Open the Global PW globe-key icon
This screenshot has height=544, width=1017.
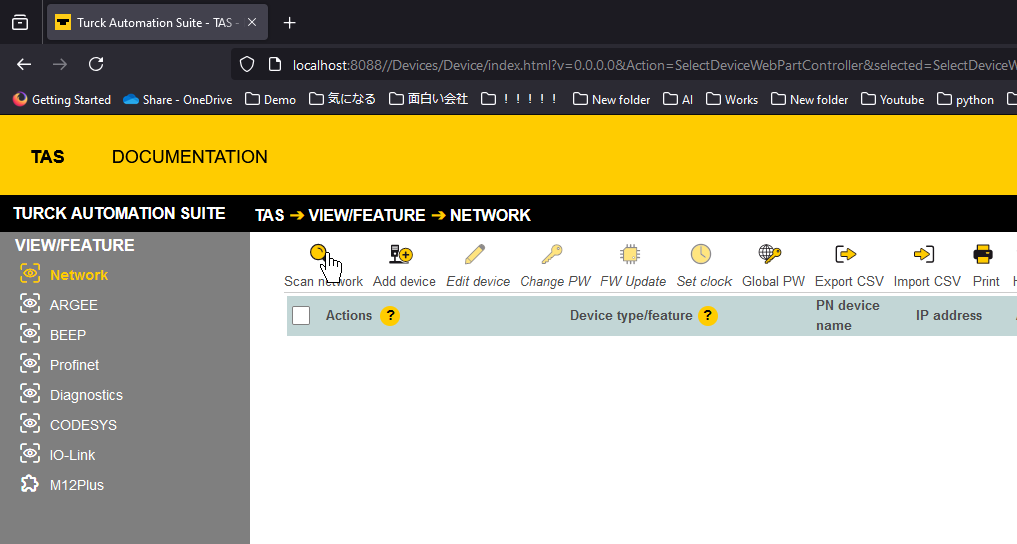tap(770, 254)
